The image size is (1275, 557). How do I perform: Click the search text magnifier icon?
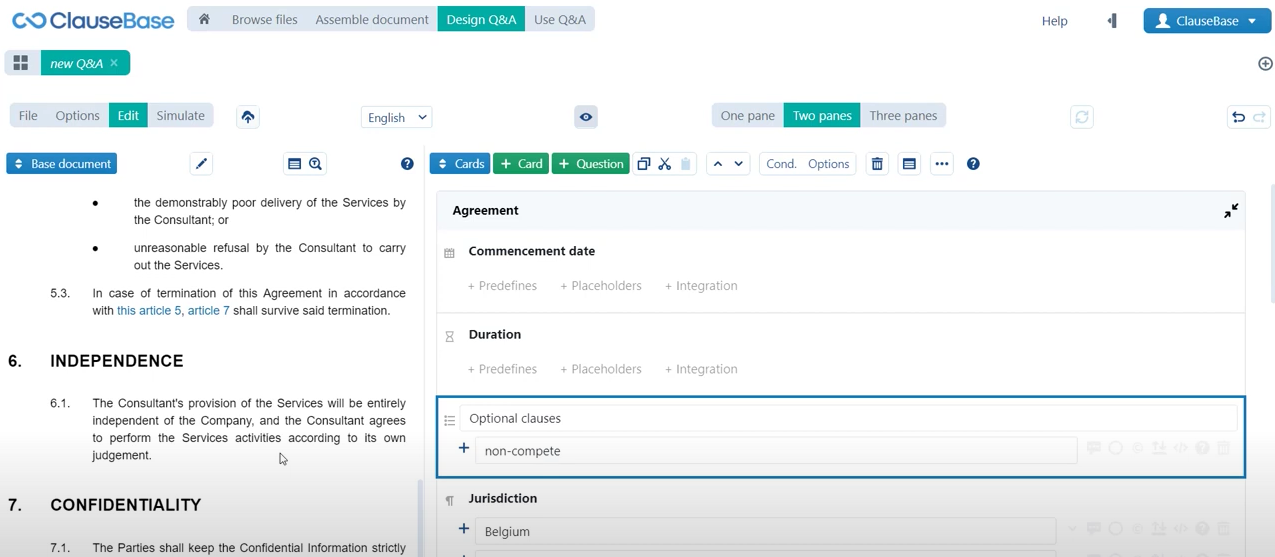pos(316,164)
